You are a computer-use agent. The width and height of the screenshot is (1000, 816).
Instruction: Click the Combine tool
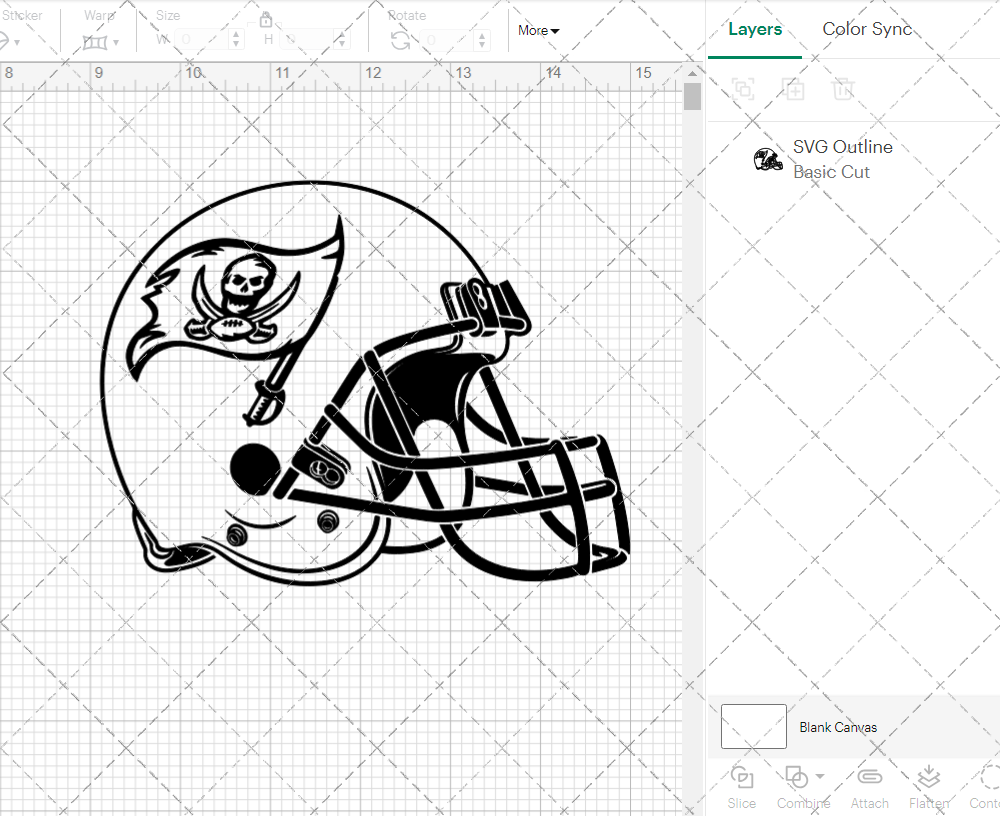[x=803, y=788]
